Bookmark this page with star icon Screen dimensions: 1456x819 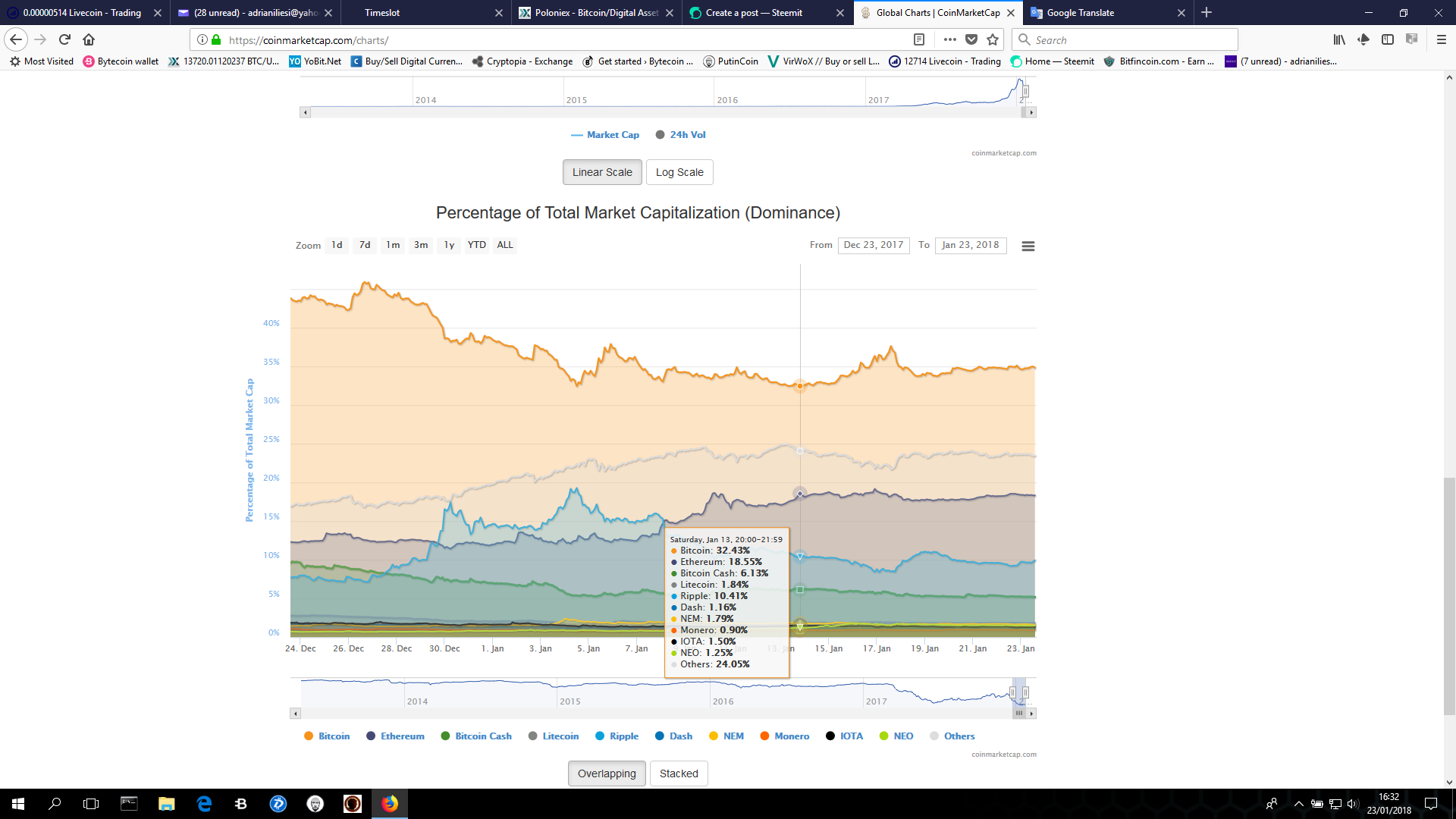[993, 39]
